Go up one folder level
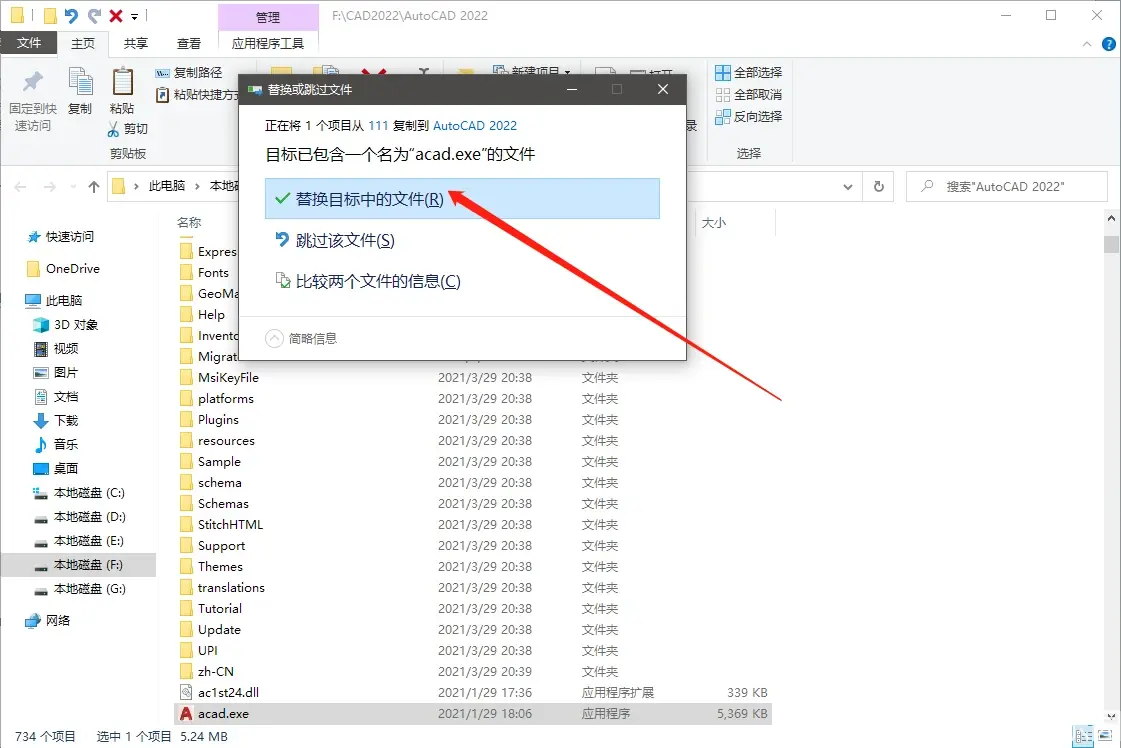Viewport: 1121px width, 748px height. click(x=94, y=187)
